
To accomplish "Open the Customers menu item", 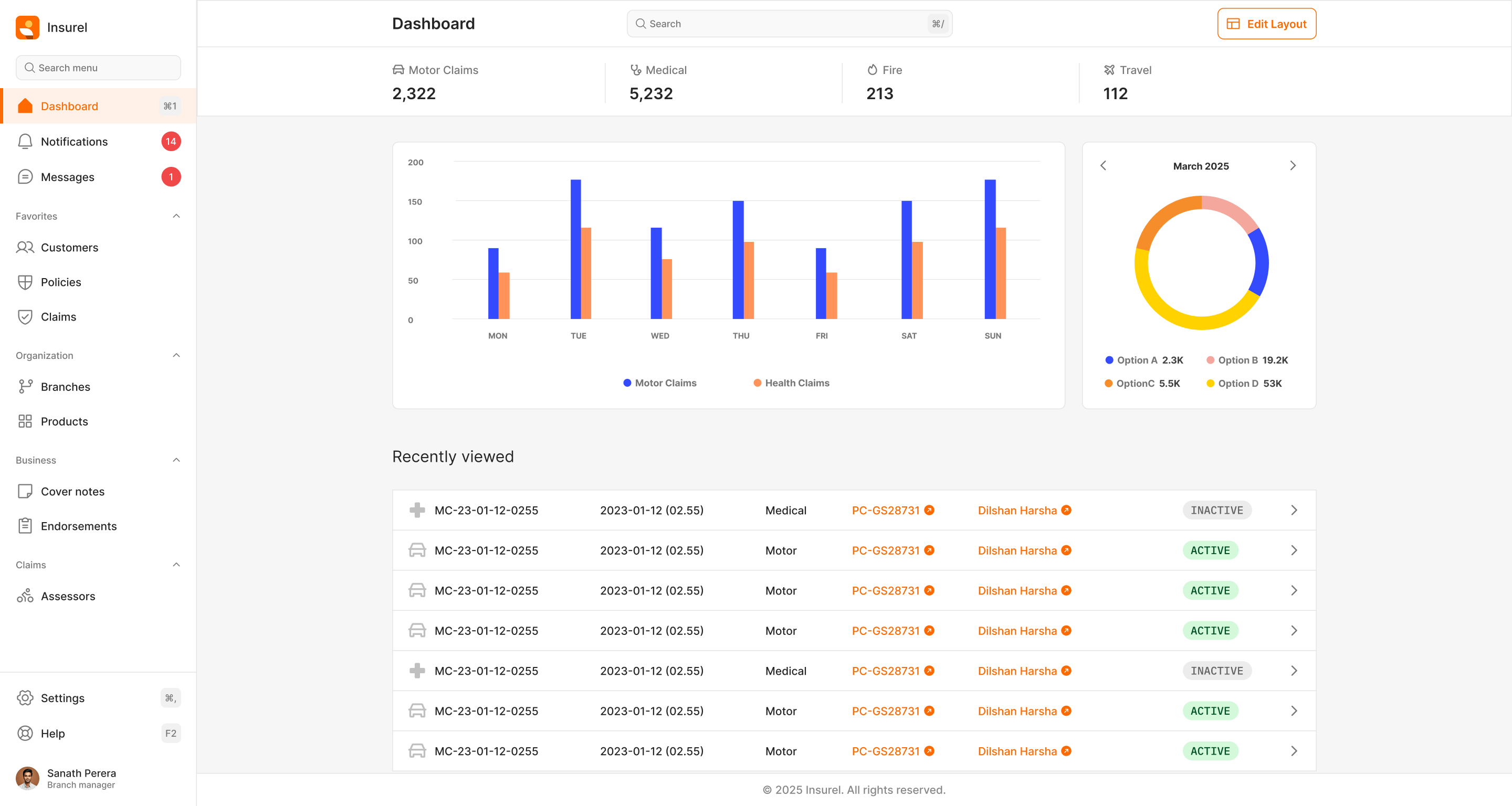I will (69, 248).
